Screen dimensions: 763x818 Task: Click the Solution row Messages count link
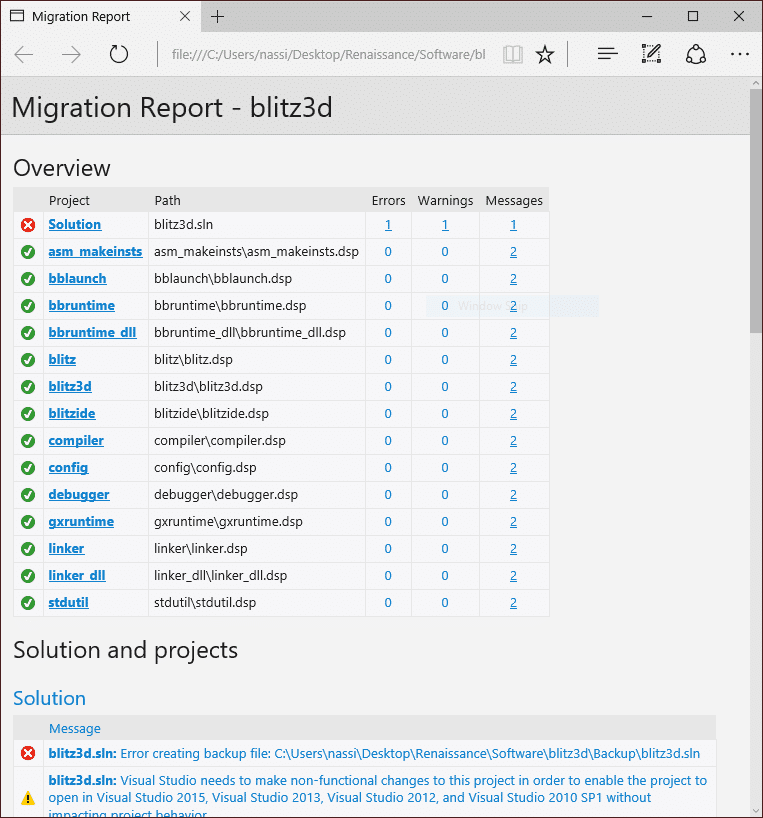(513, 225)
